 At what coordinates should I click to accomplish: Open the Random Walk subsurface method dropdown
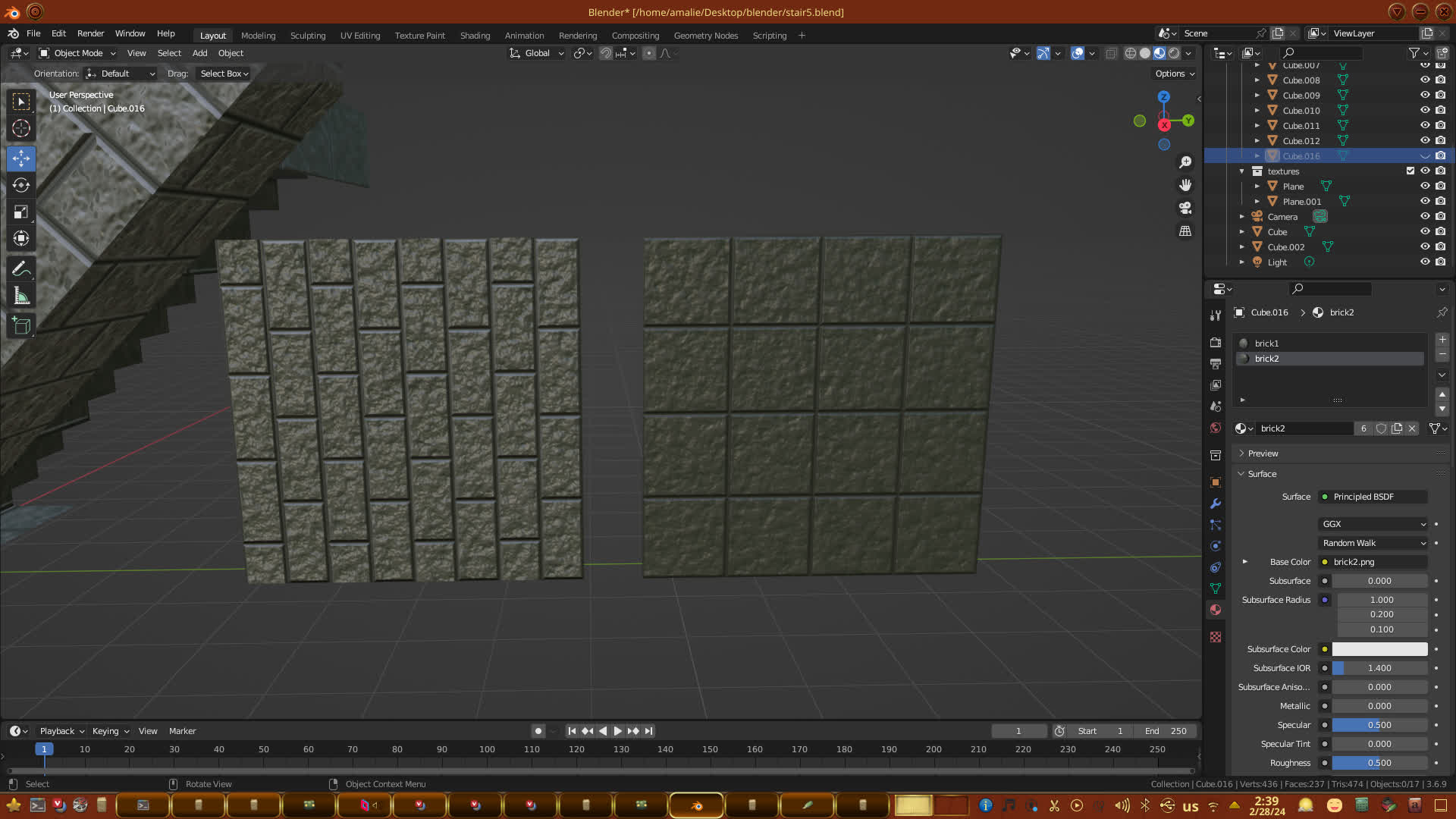1373,543
